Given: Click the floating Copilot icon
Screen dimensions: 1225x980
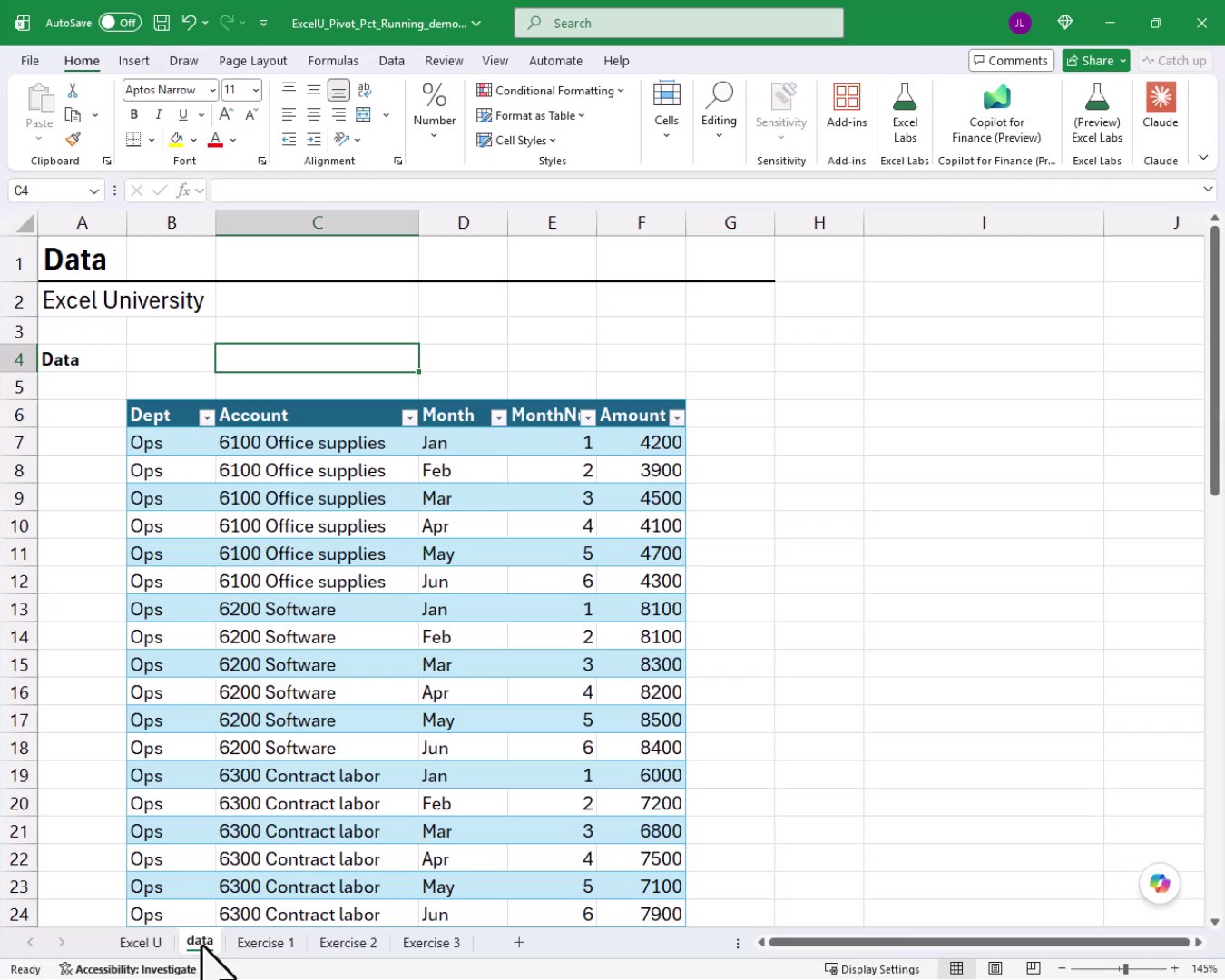Looking at the screenshot, I should (x=1160, y=883).
